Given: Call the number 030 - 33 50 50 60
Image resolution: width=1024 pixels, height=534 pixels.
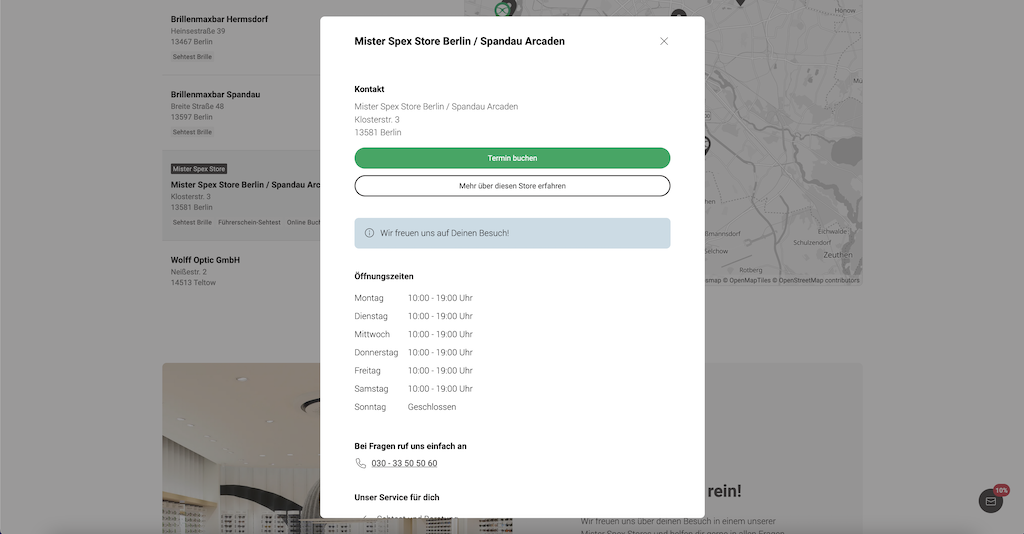Looking at the screenshot, I should 404,463.
